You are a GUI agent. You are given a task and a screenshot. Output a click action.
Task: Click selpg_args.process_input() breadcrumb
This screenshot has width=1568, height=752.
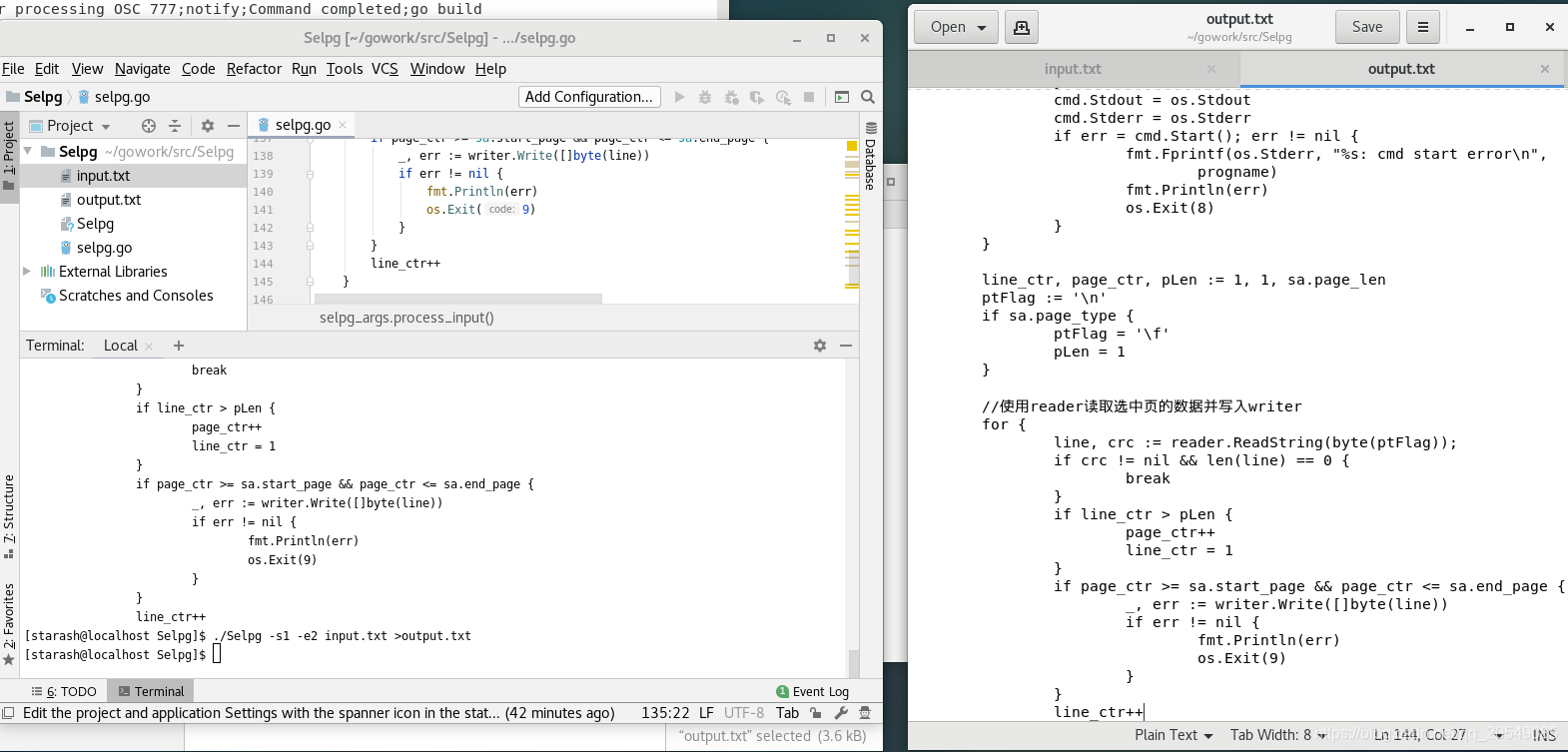(406, 318)
